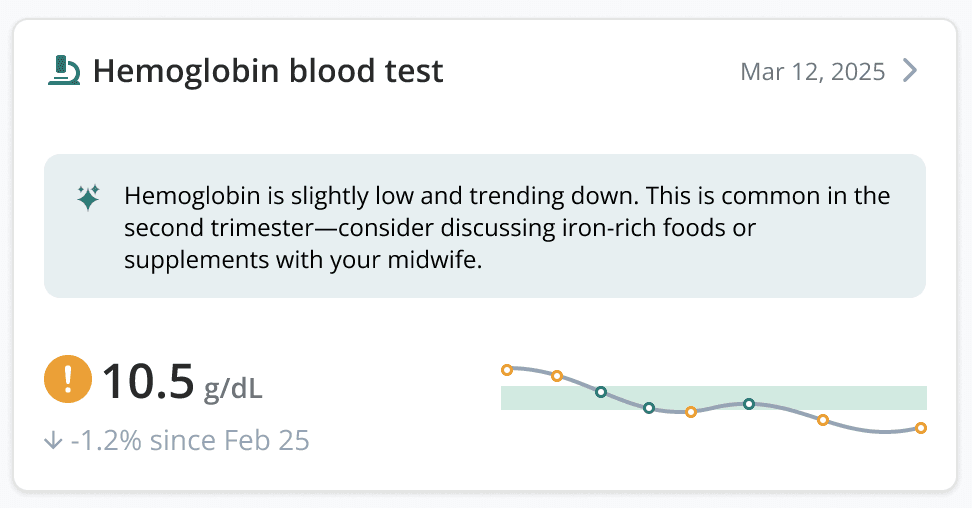Open the Hemoglobin blood test title
972x508 pixels.
268,71
